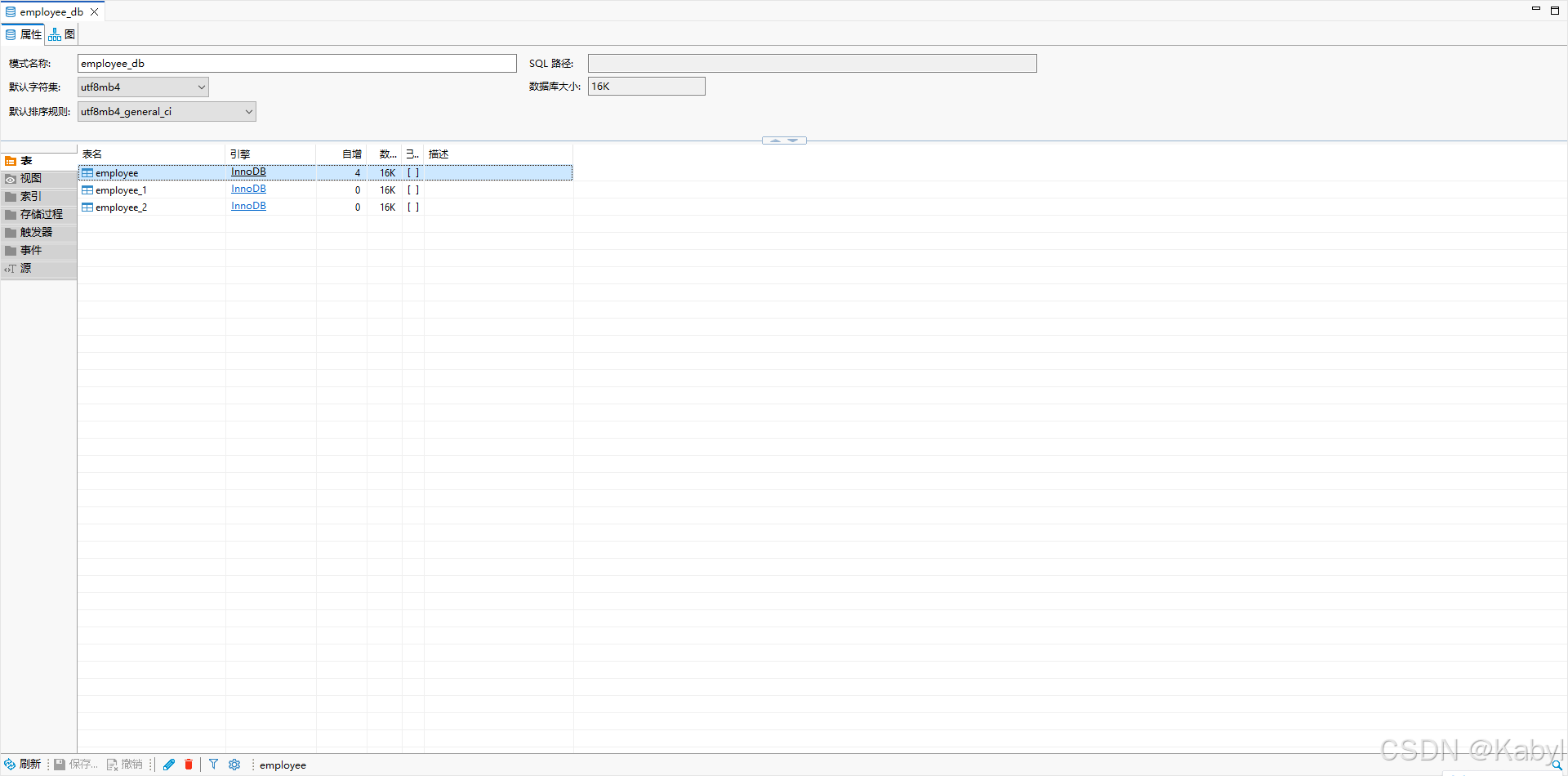Click the database size field 16K

(x=647, y=87)
